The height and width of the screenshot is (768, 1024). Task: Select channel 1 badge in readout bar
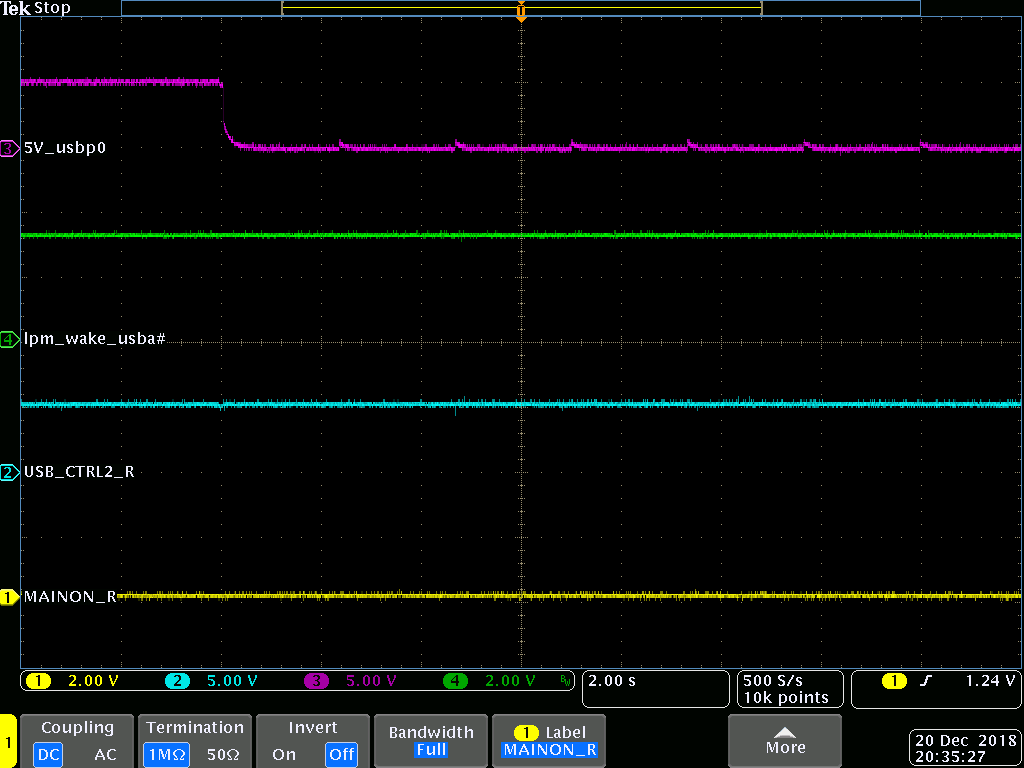click(x=39, y=681)
